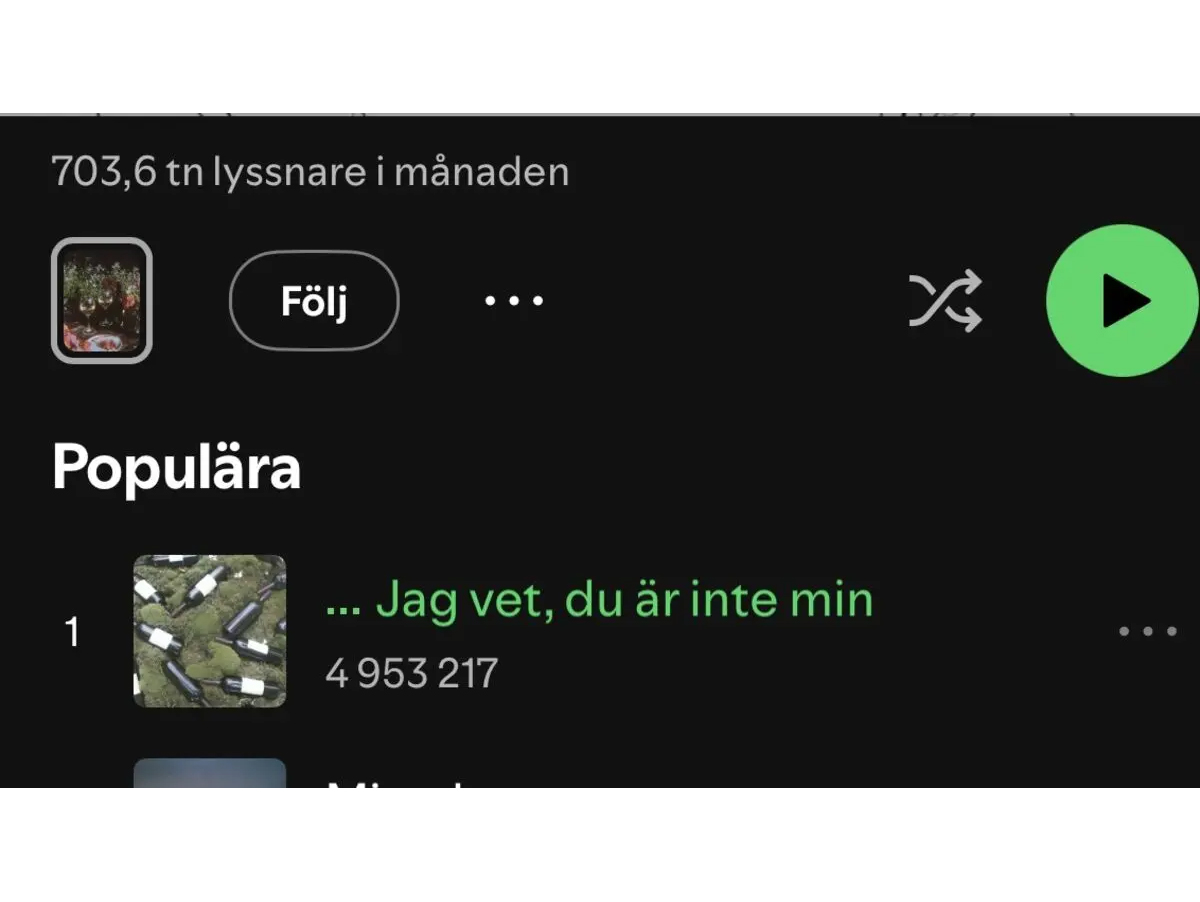Expand the three-dot menu next to Följ
Viewport: 1200px width, 902px height.
point(514,300)
